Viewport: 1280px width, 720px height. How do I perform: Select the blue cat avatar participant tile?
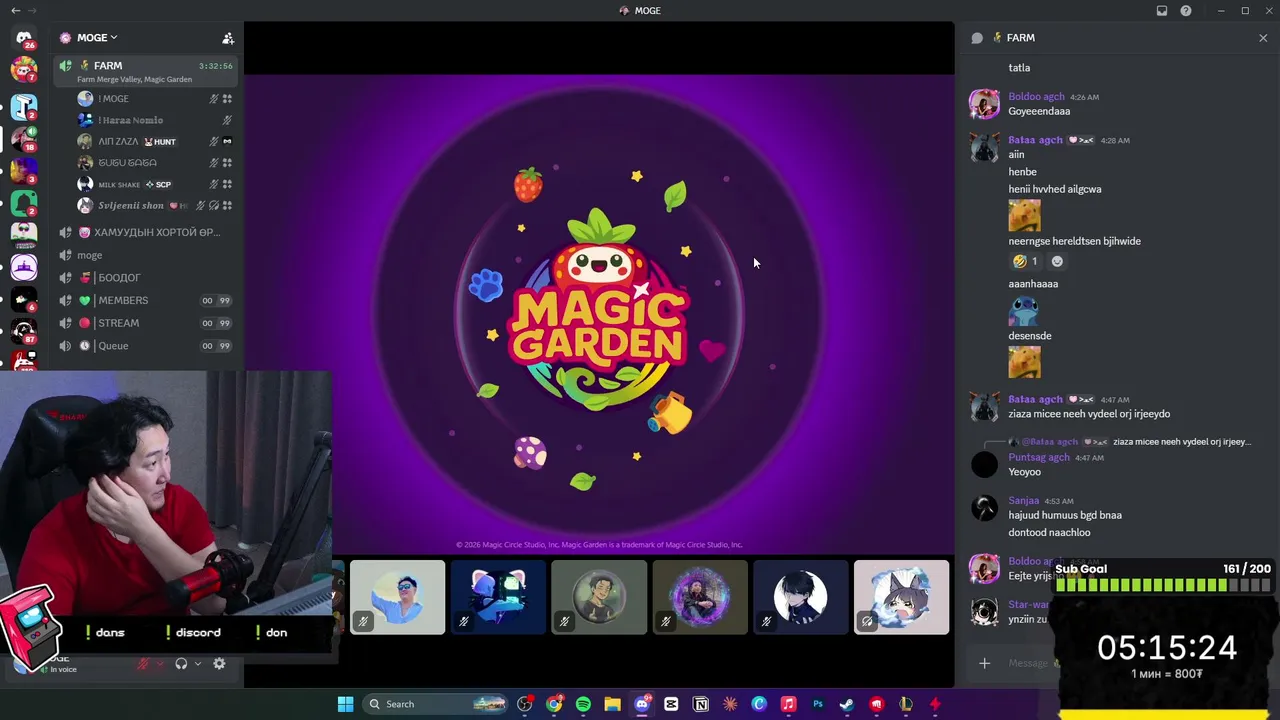[x=498, y=597]
